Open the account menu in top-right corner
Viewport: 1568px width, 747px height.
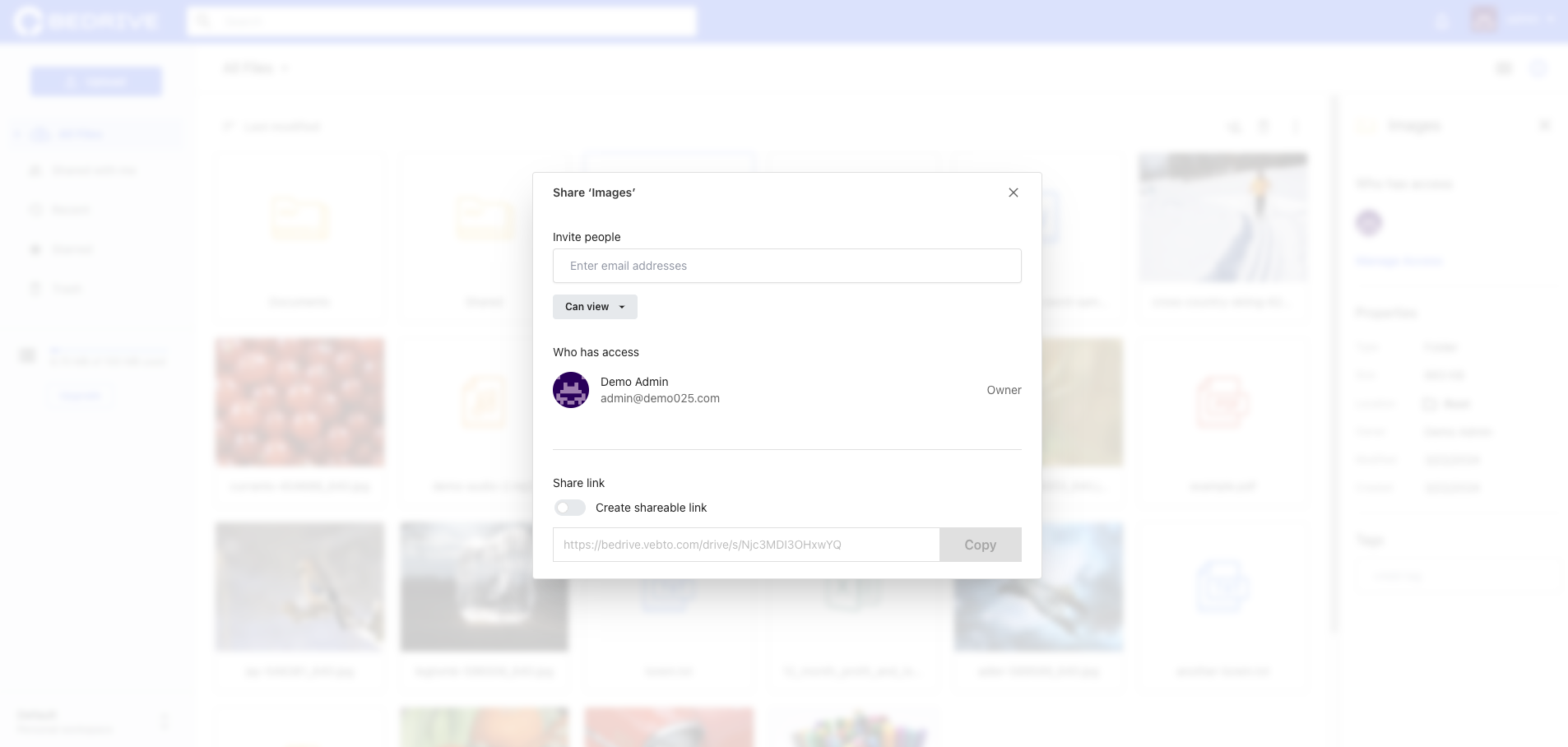pyautogui.click(x=1512, y=20)
